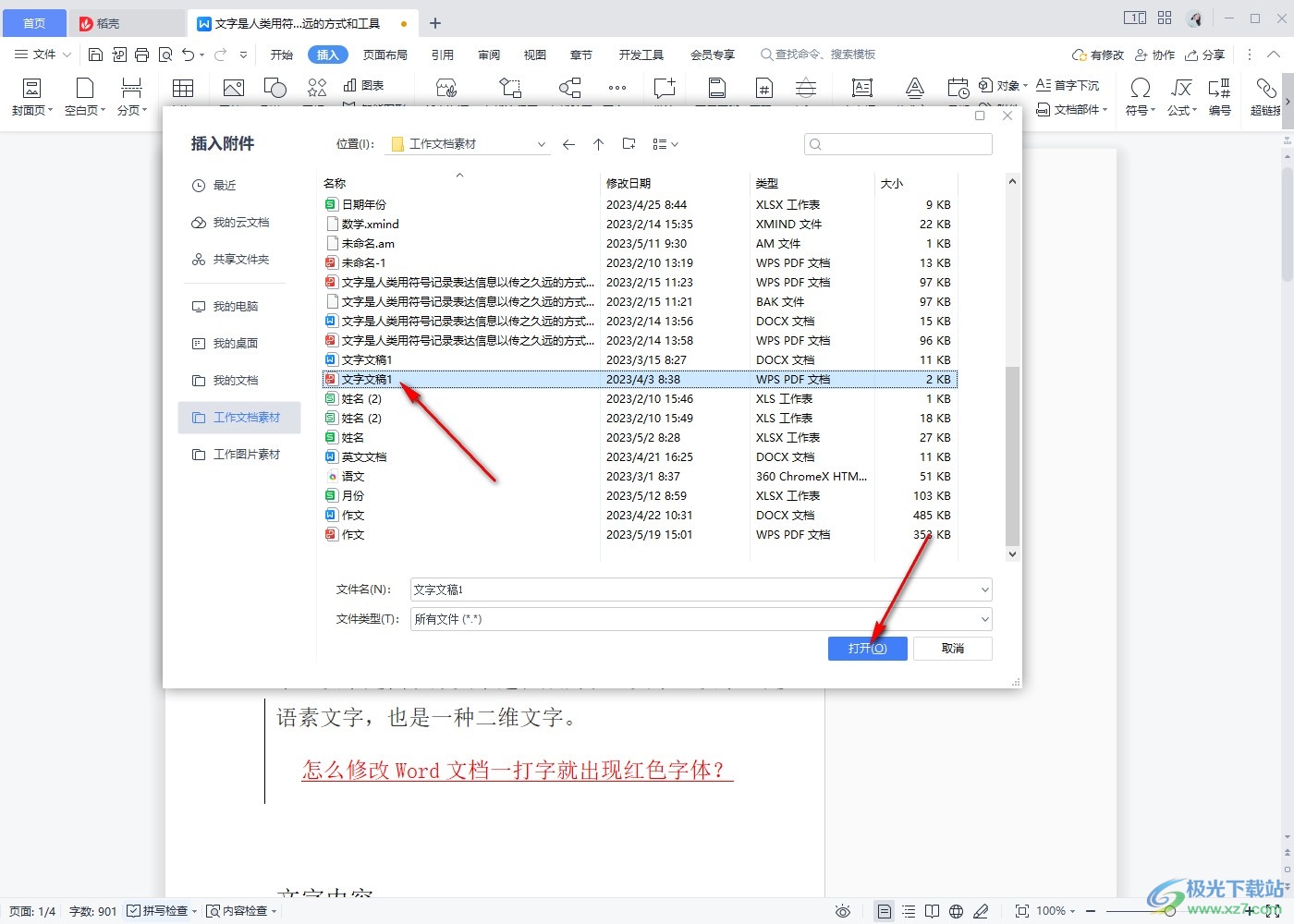Click the Print icon in quick toolbar
This screenshot has height=924, width=1294.
point(141,55)
